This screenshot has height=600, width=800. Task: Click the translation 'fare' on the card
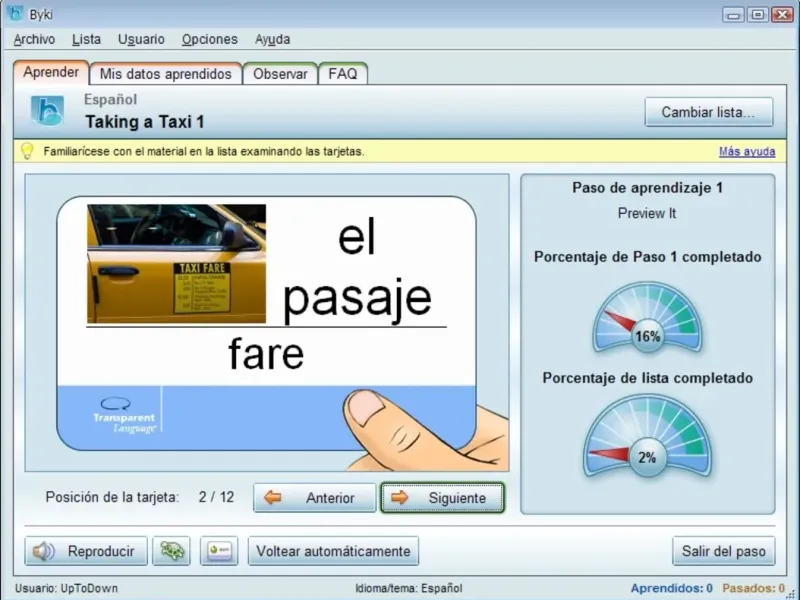266,353
